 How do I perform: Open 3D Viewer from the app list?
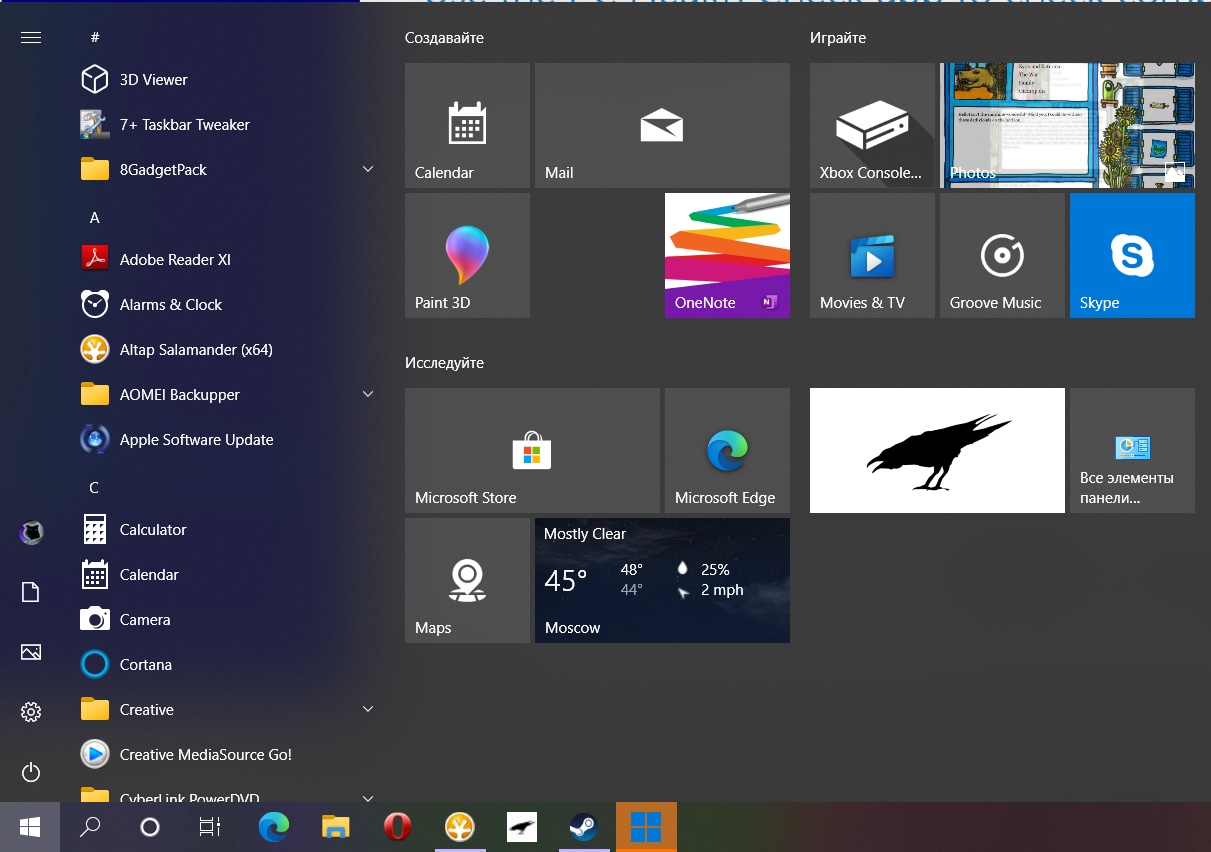228,80
